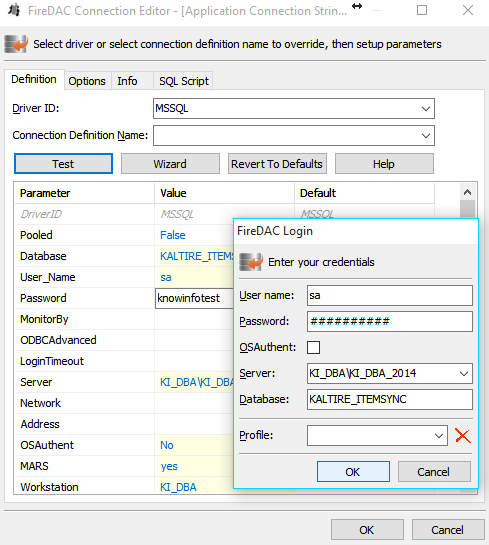Toggle the OSAuthent checkbox in login dialog
This screenshot has height=545, width=489.
point(313,347)
